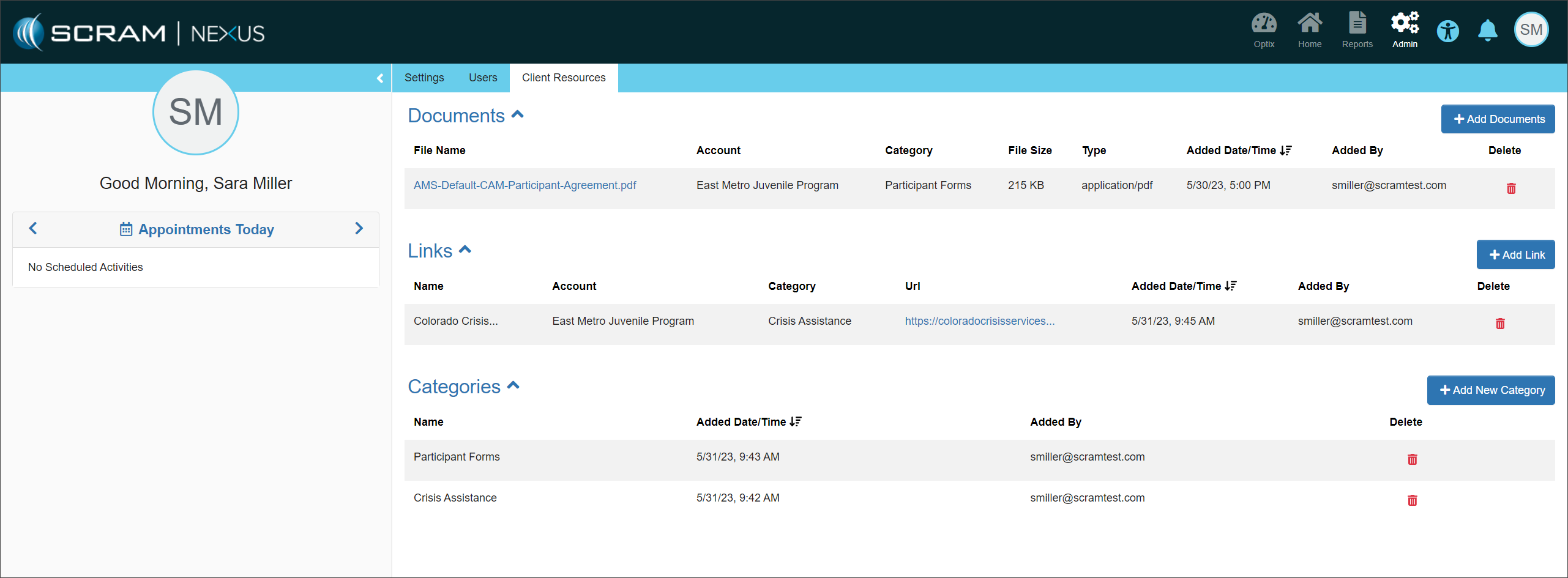Click the Add Documents button

pyautogui.click(x=1498, y=119)
